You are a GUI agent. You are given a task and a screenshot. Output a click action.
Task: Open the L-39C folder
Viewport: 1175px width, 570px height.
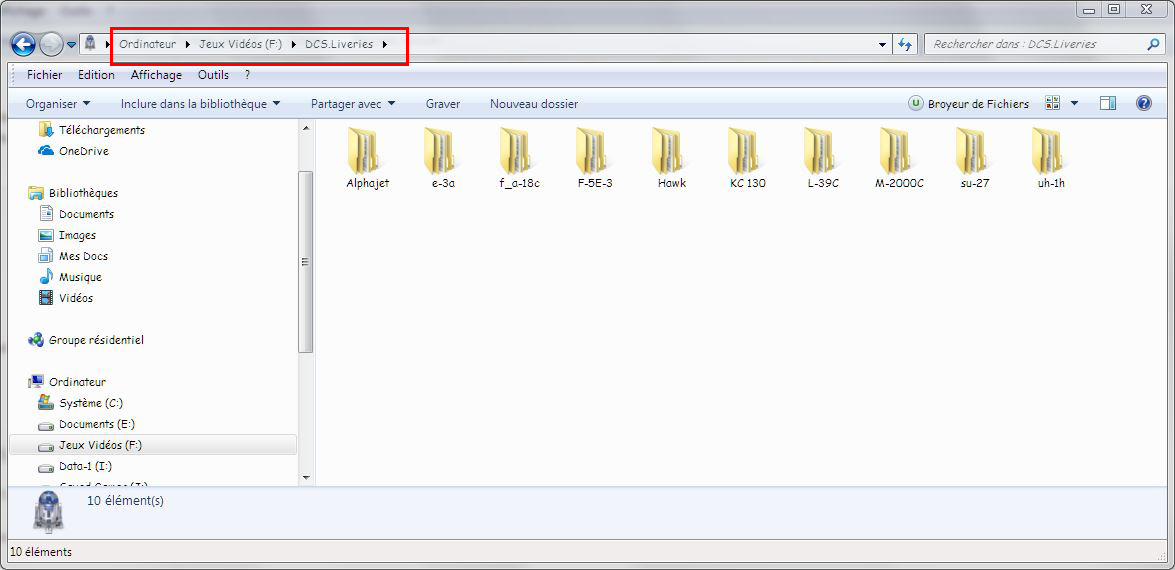point(823,157)
